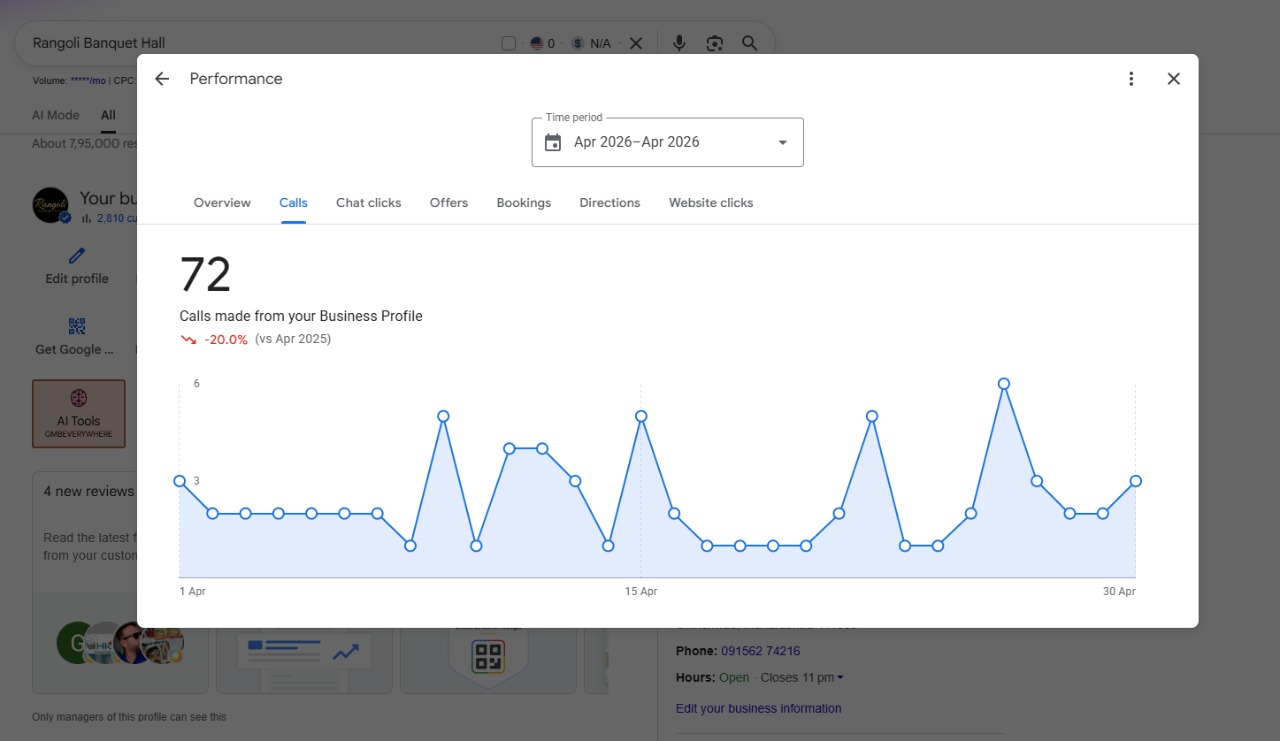Click the microphone voice search icon
The image size is (1280, 741).
679,43
